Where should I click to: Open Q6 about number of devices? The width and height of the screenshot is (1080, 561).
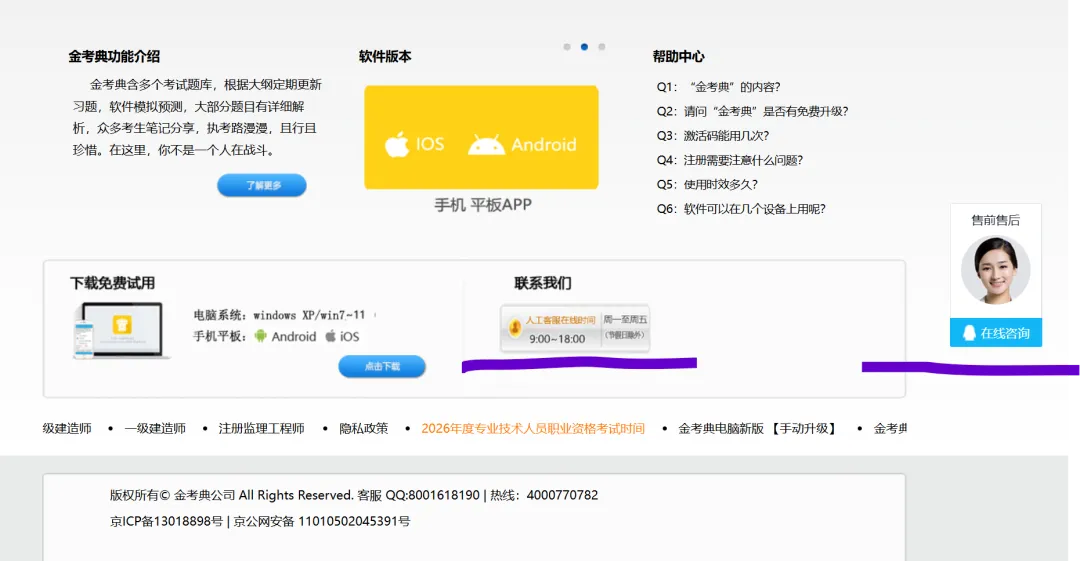click(x=740, y=209)
